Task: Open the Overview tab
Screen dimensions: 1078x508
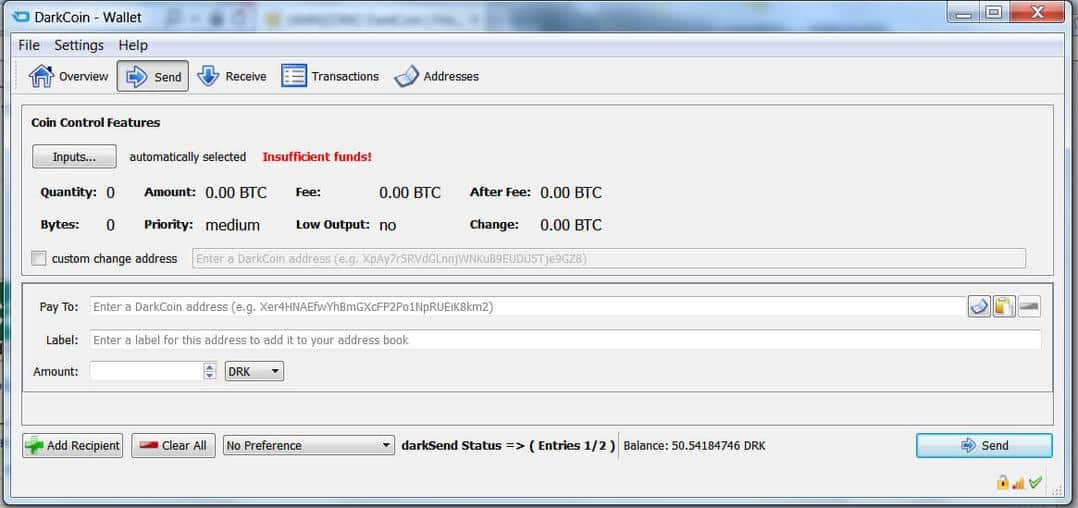Action: click(68, 76)
